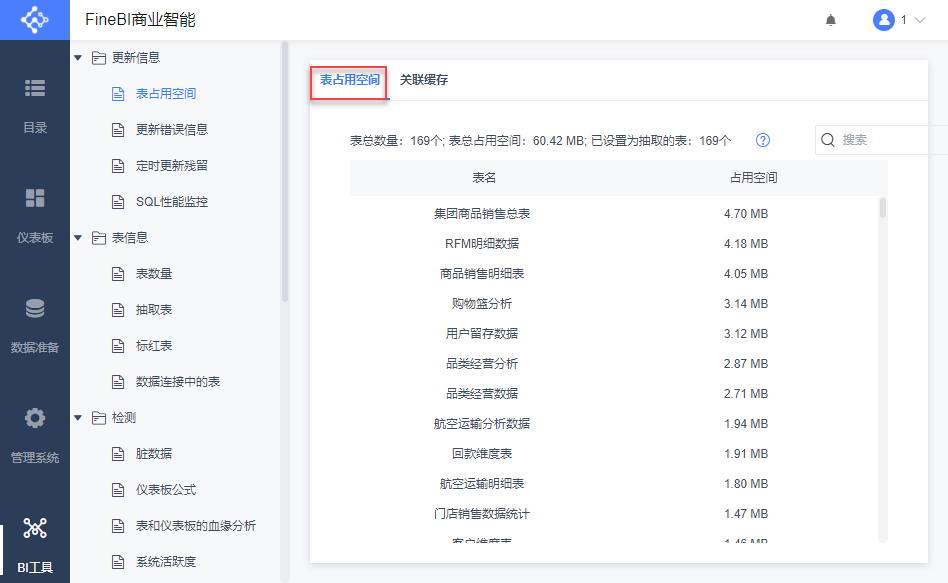Screen dimensions: 948x583
Task: Open the notification bell
Action: pos(831,20)
